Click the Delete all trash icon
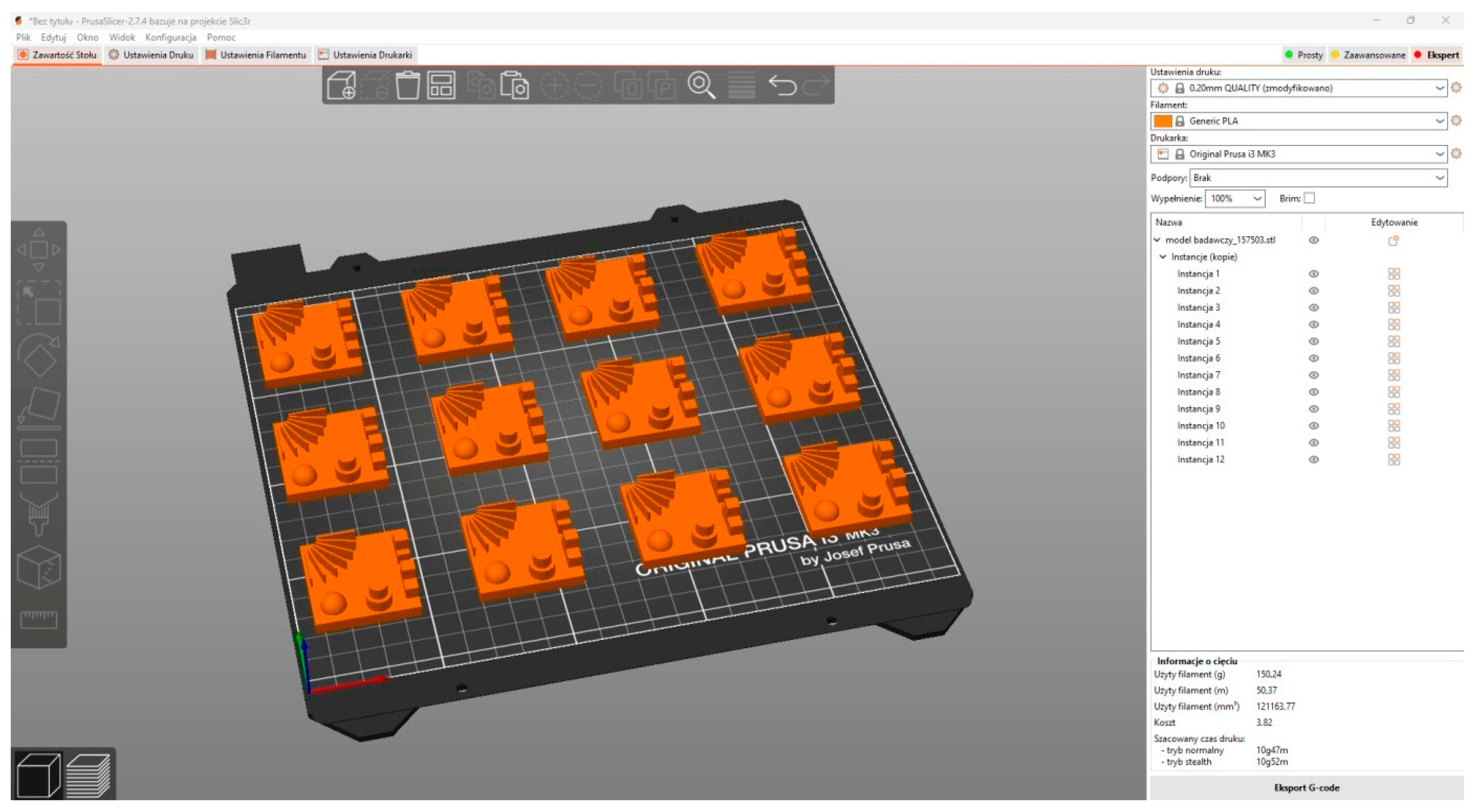Screen dimensions: 1476x812 tap(407, 86)
